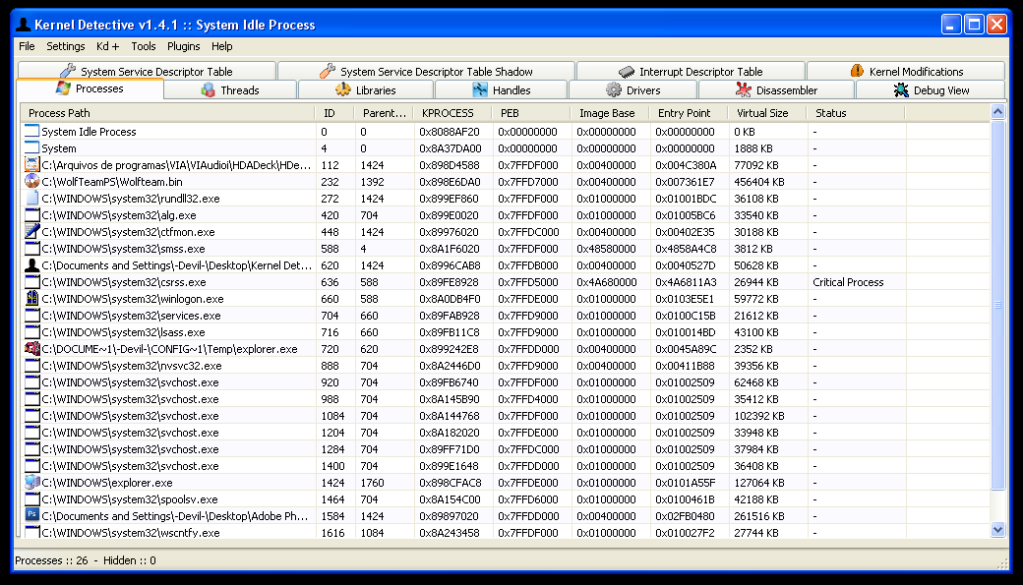This screenshot has height=585, width=1023.
Task: Click the Adobe Photoshop process icon
Action: click(32, 516)
